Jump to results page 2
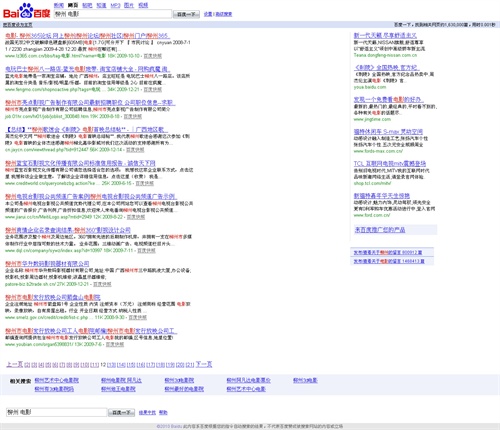Image resolution: width=500 pixels, height=430 pixels. click(x=27, y=365)
